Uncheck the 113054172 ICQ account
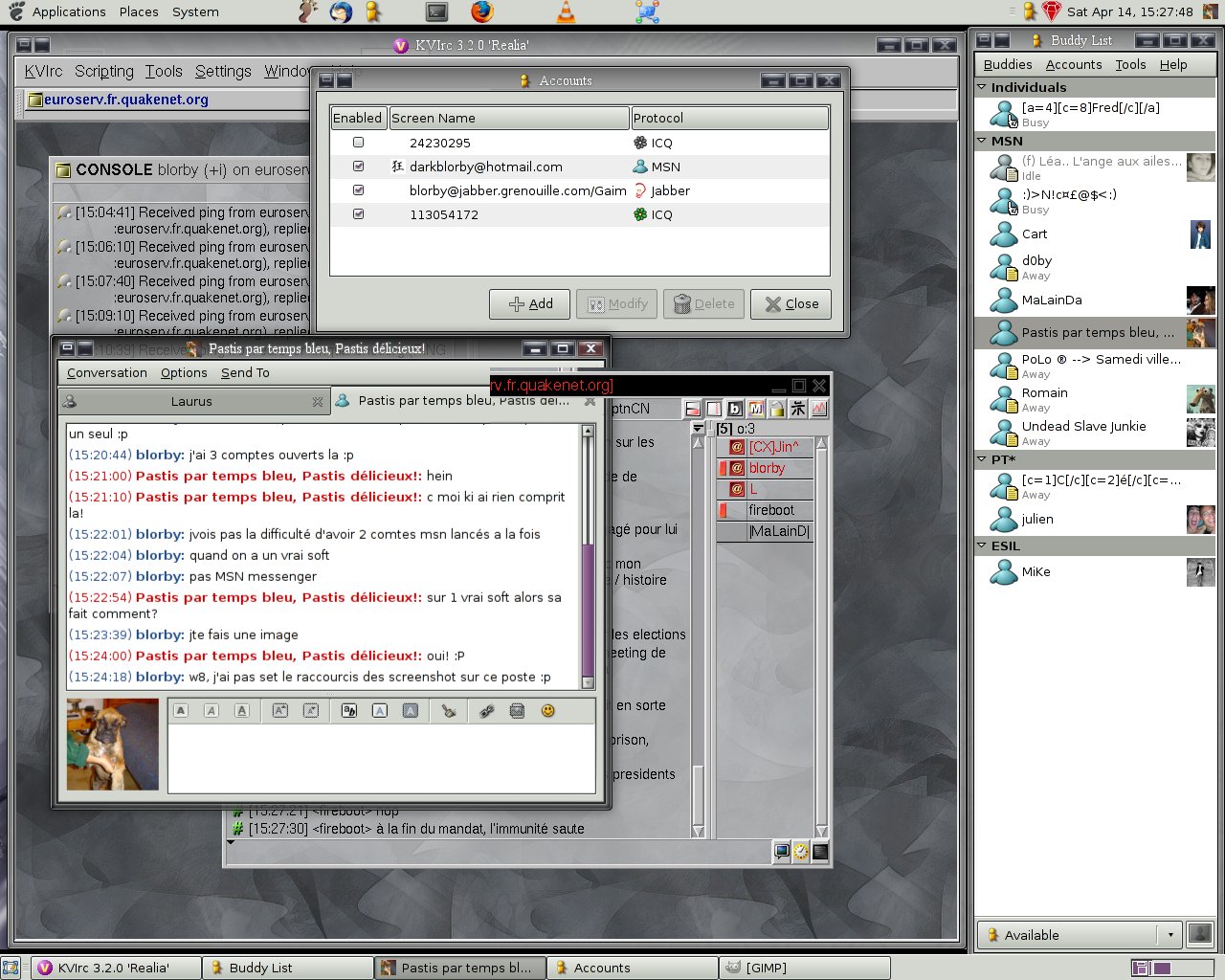 tap(359, 214)
